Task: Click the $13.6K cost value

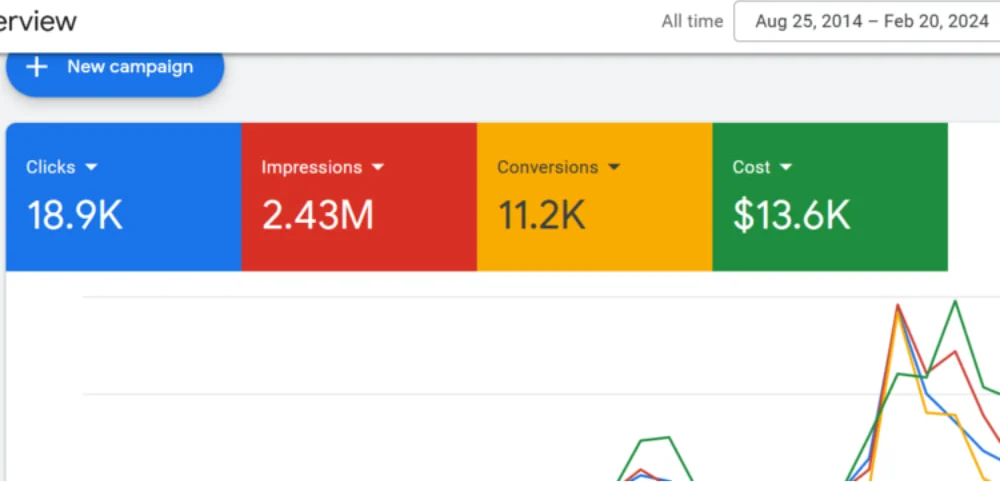Action: pyautogui.click(x=791, y=215)
